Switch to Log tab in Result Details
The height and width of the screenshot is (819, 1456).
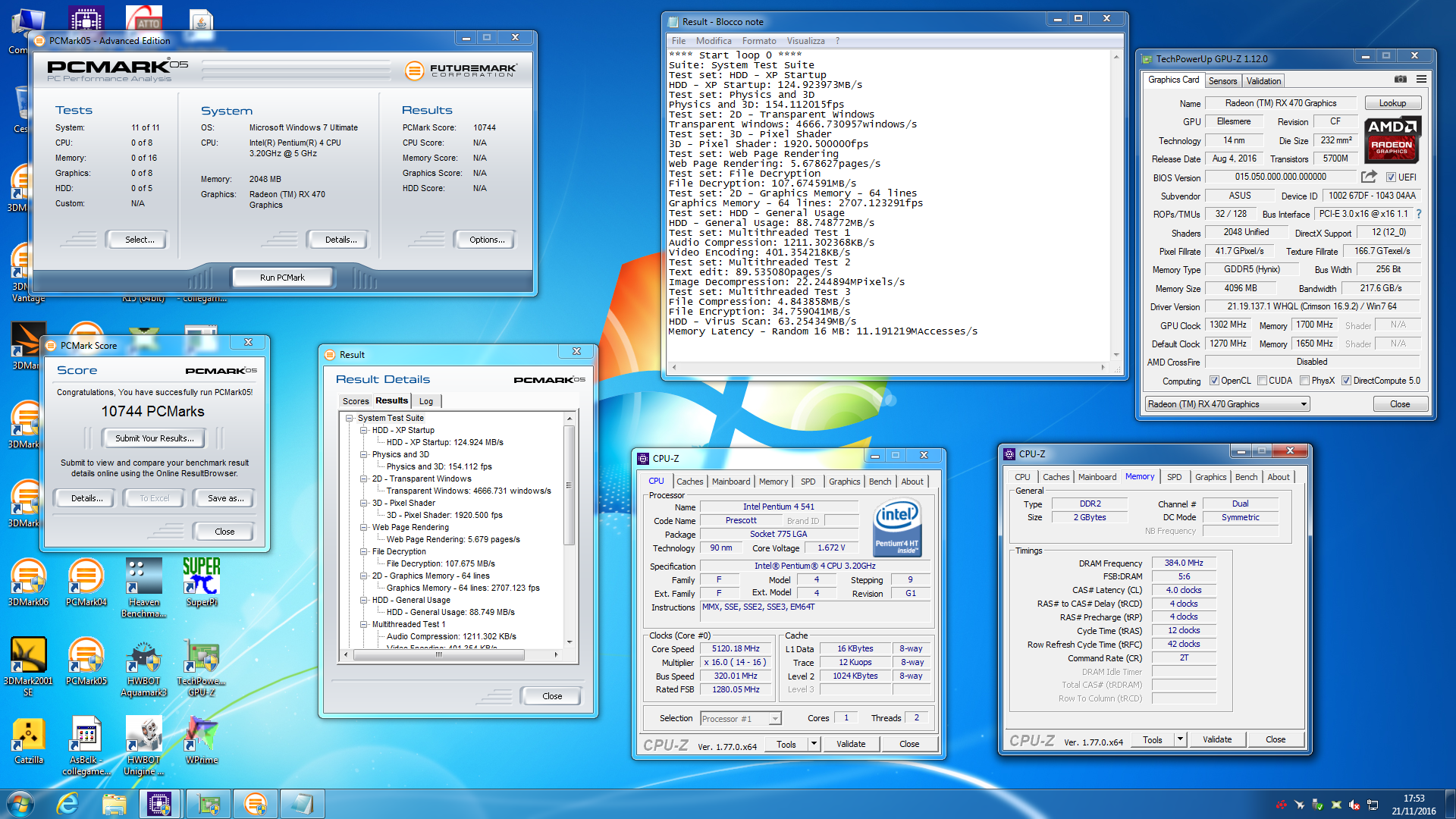pos(426,401)
